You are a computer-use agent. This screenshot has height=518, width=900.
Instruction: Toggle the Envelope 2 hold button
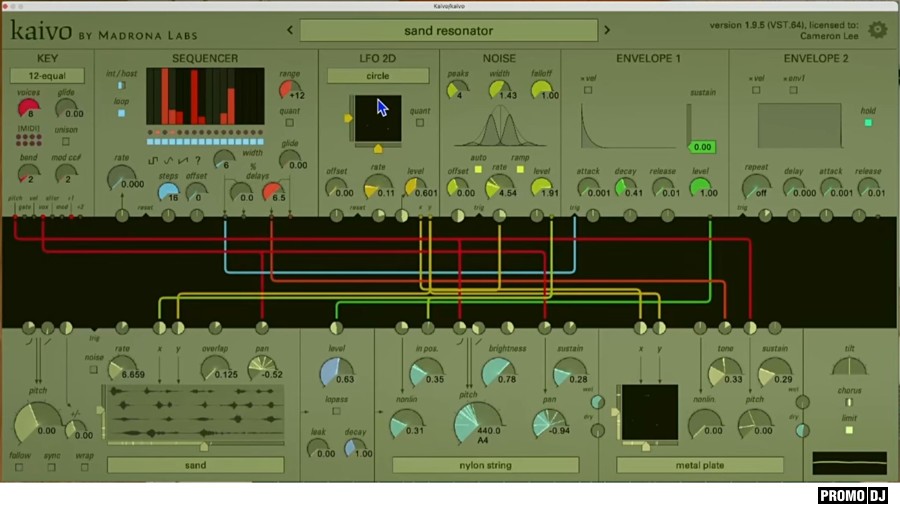[x=867, y=123]
